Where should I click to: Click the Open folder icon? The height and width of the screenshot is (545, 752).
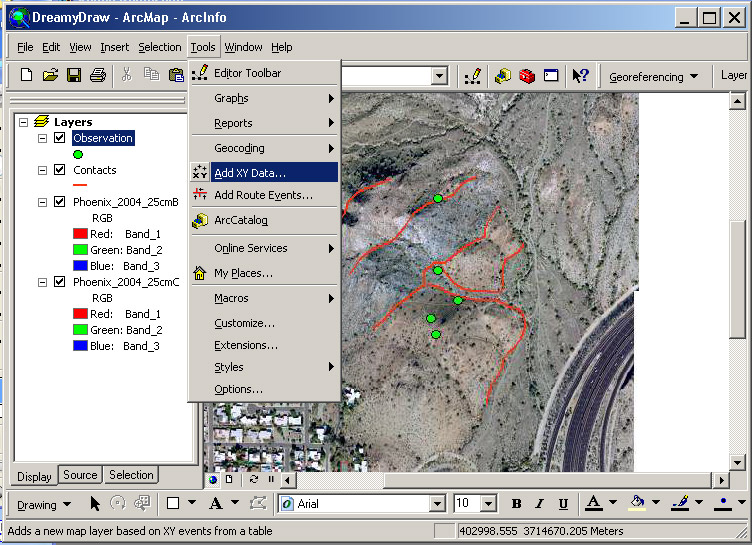[50, 75]
